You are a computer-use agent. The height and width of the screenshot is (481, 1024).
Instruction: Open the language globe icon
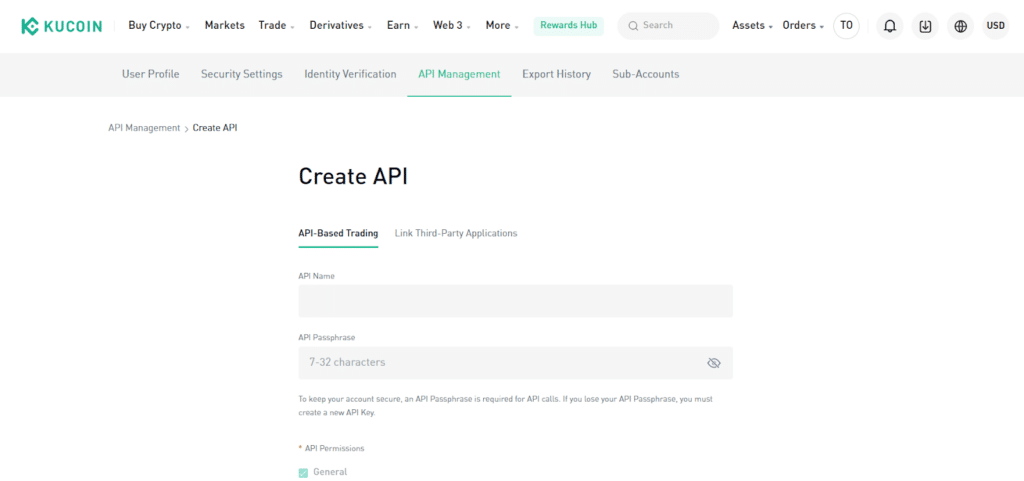tap(960, 26)
